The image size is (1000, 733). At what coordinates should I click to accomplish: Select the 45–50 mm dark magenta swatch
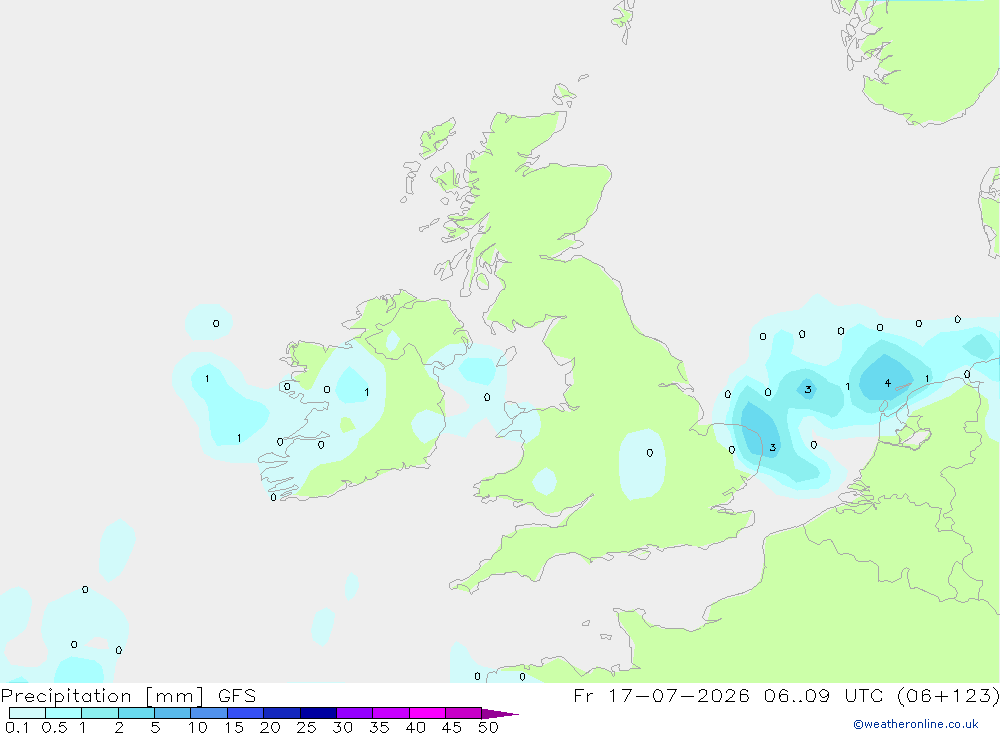pyautogui.click(x=463, y=713)
